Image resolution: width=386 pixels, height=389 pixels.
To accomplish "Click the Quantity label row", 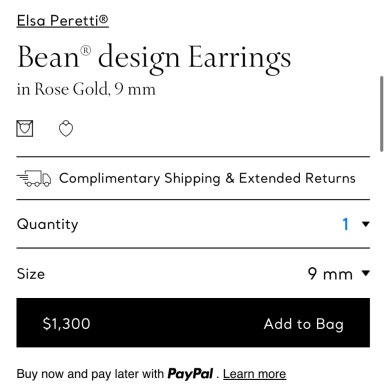I will 193,224.
